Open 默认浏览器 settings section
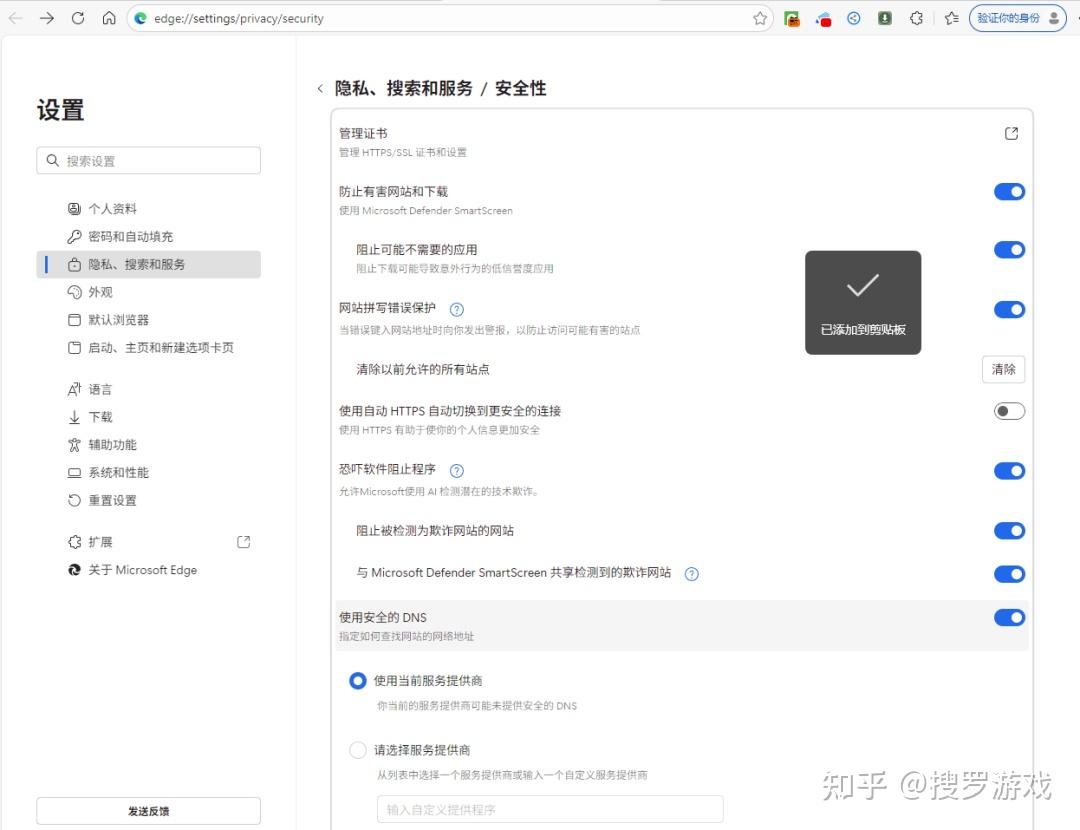Image resolution: width=1080 pixels, height=830 pixels. (x=148, y=320)
